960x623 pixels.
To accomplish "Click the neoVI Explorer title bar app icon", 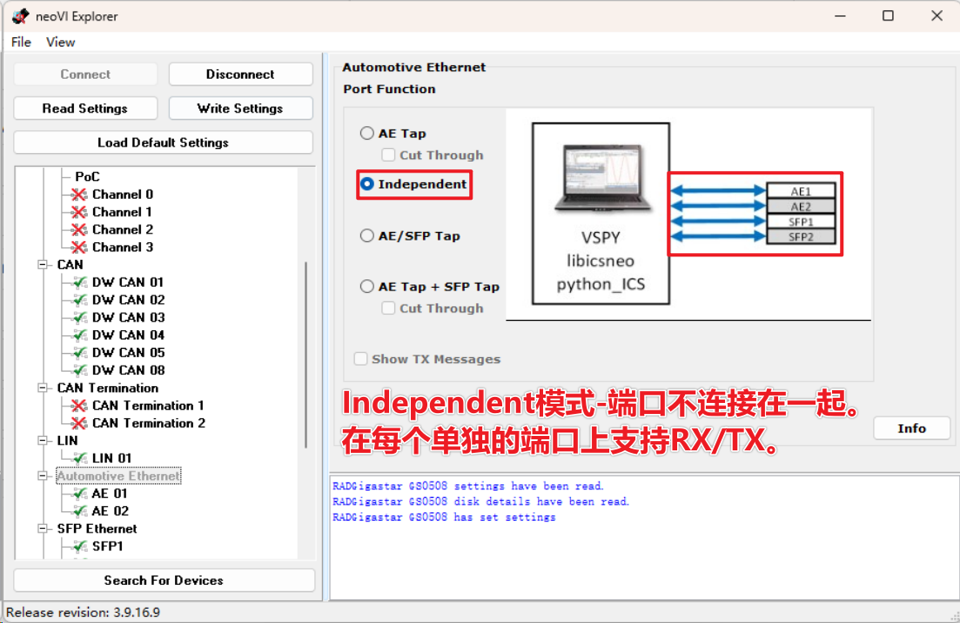I will (x=20, y=16).
